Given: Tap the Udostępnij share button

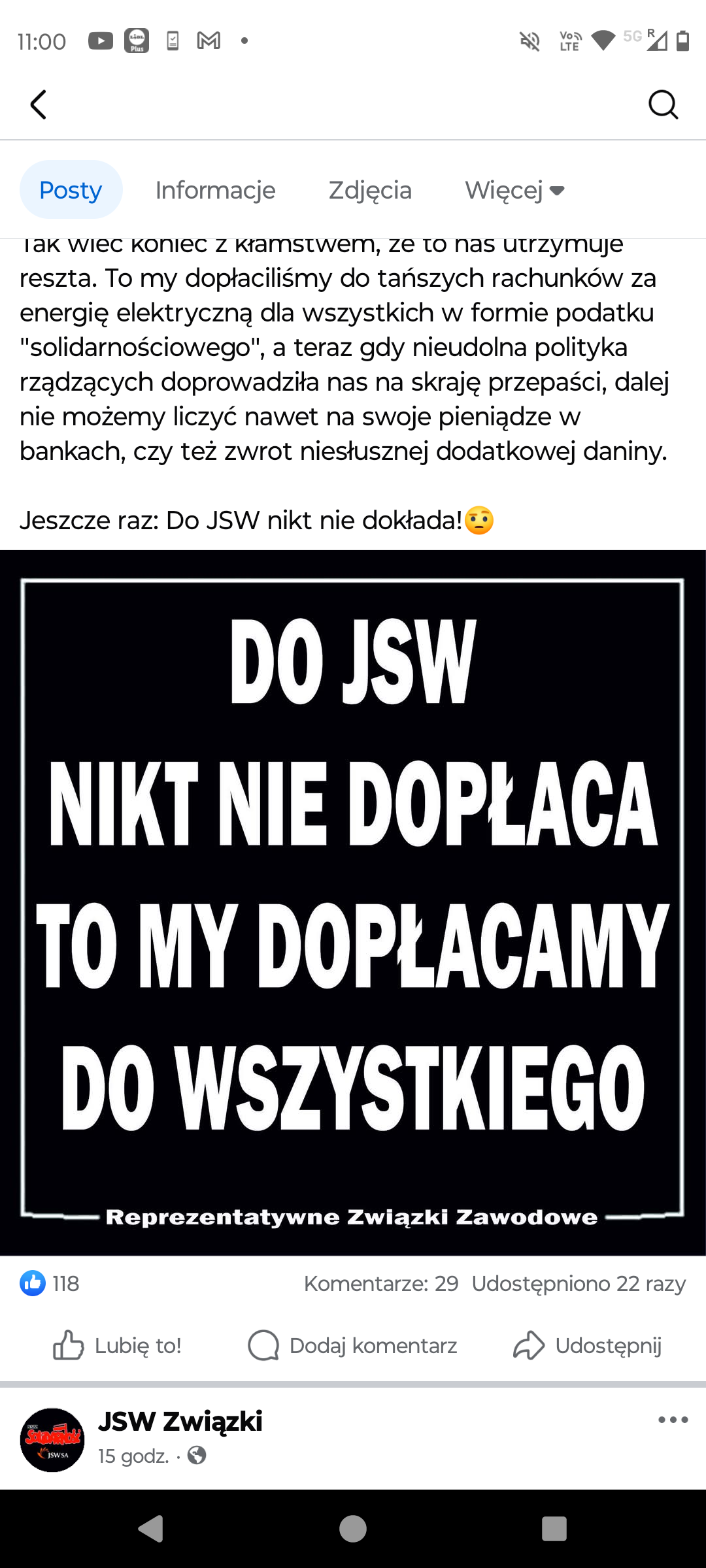Looking at the screenshot, I should (x=588, y=1345).
